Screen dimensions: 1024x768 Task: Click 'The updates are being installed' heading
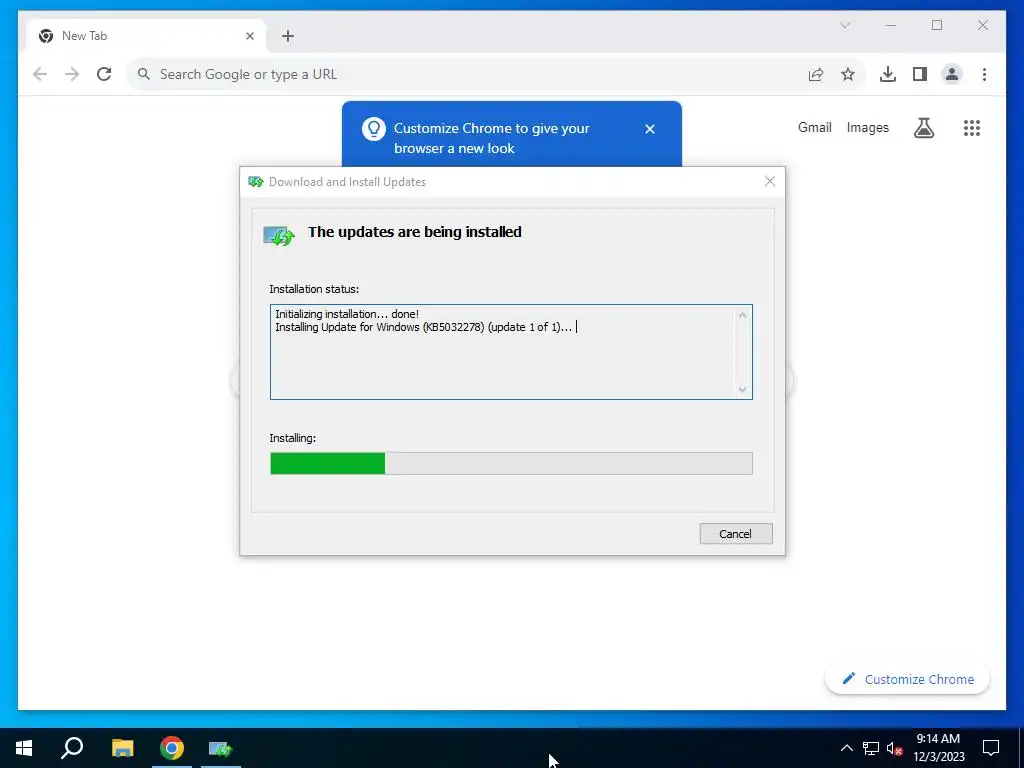point(415,232)
